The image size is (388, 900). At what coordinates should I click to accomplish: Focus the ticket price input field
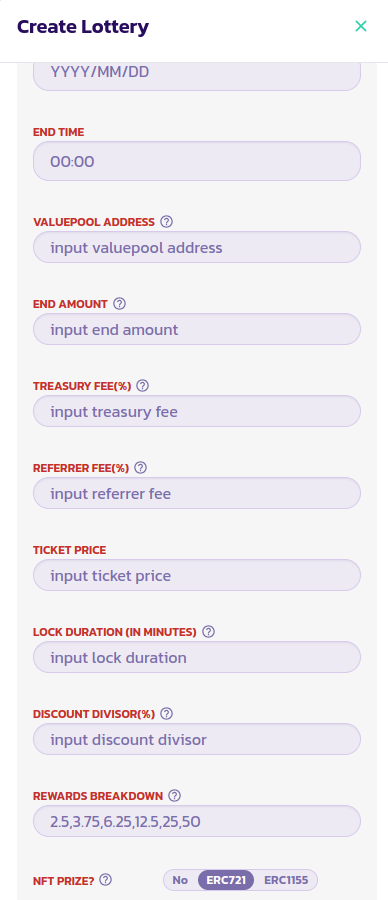point(197,575)
